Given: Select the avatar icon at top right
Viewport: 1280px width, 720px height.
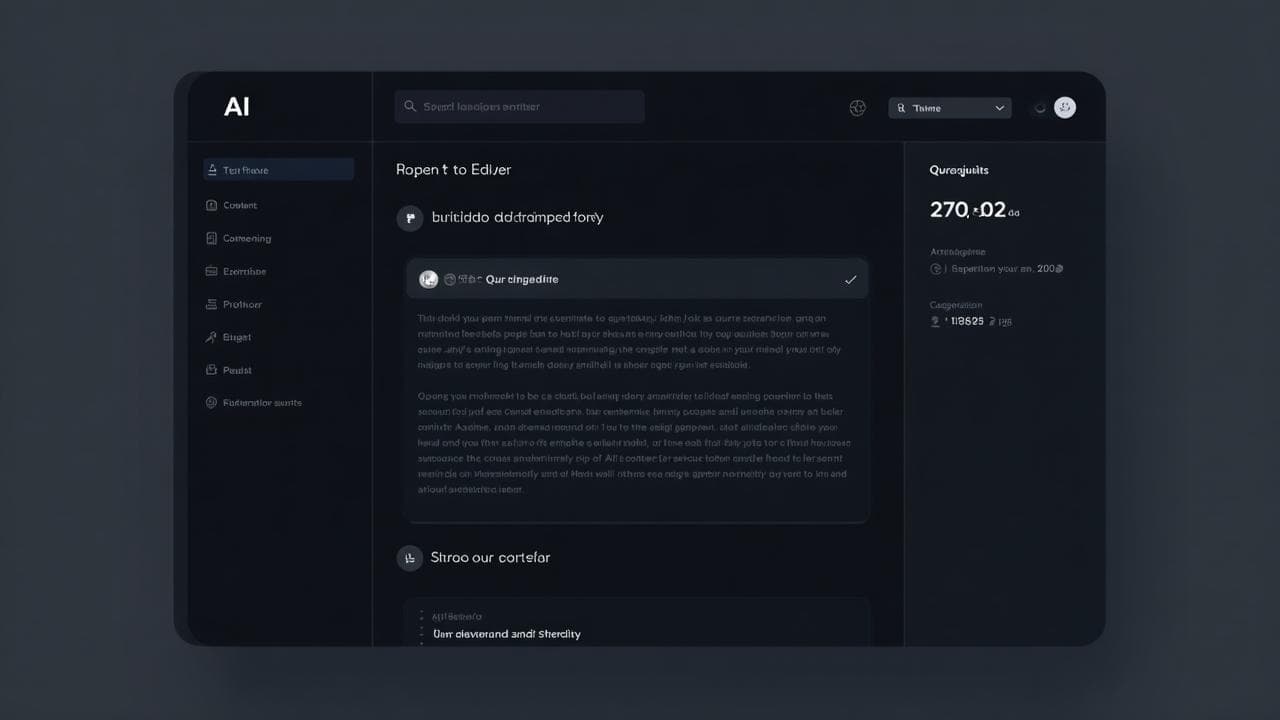Looking at the screenshot, I should (x=1064, y=107).
